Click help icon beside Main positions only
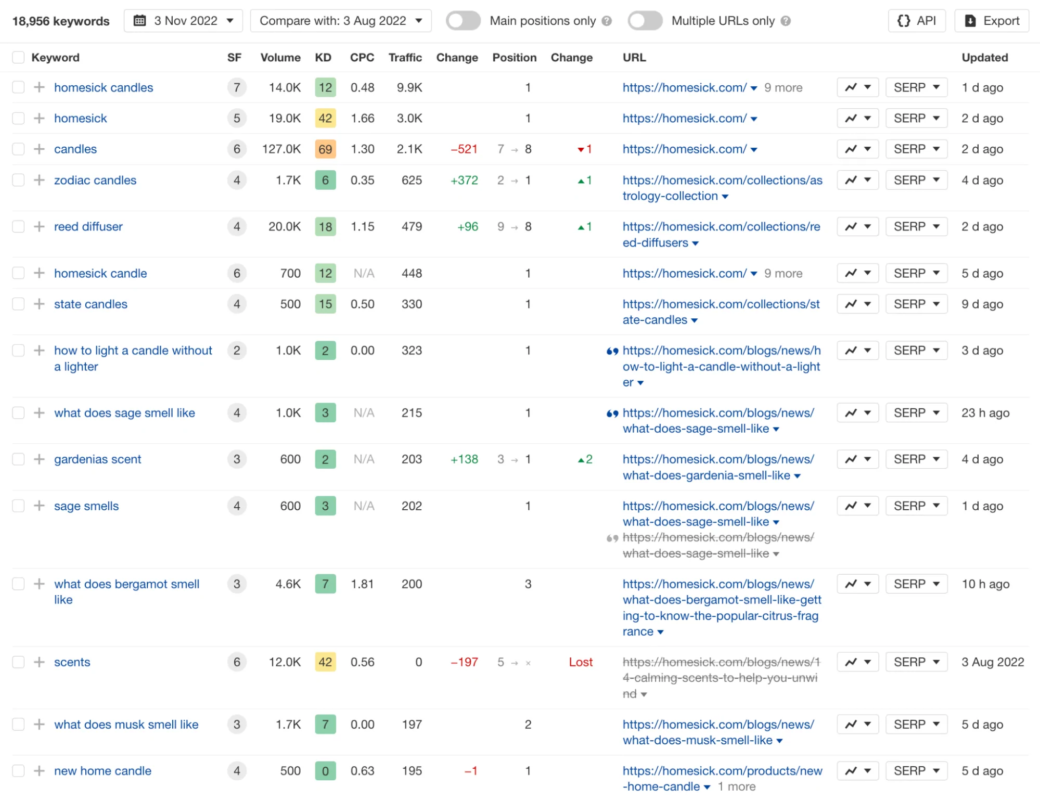The image size is (1040, 800). tap(606, 21)
